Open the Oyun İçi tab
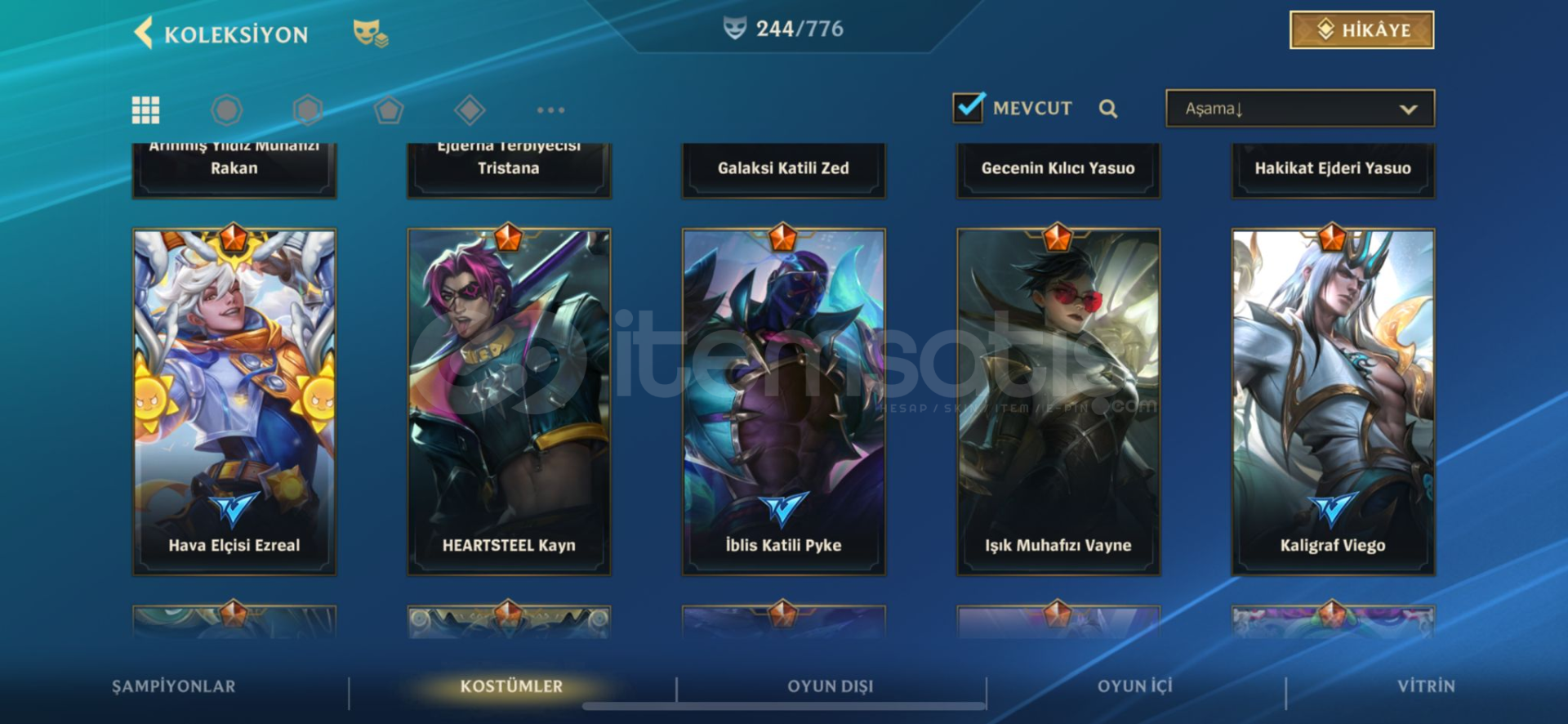1568x724 pixels. (x=1135, y=686)
